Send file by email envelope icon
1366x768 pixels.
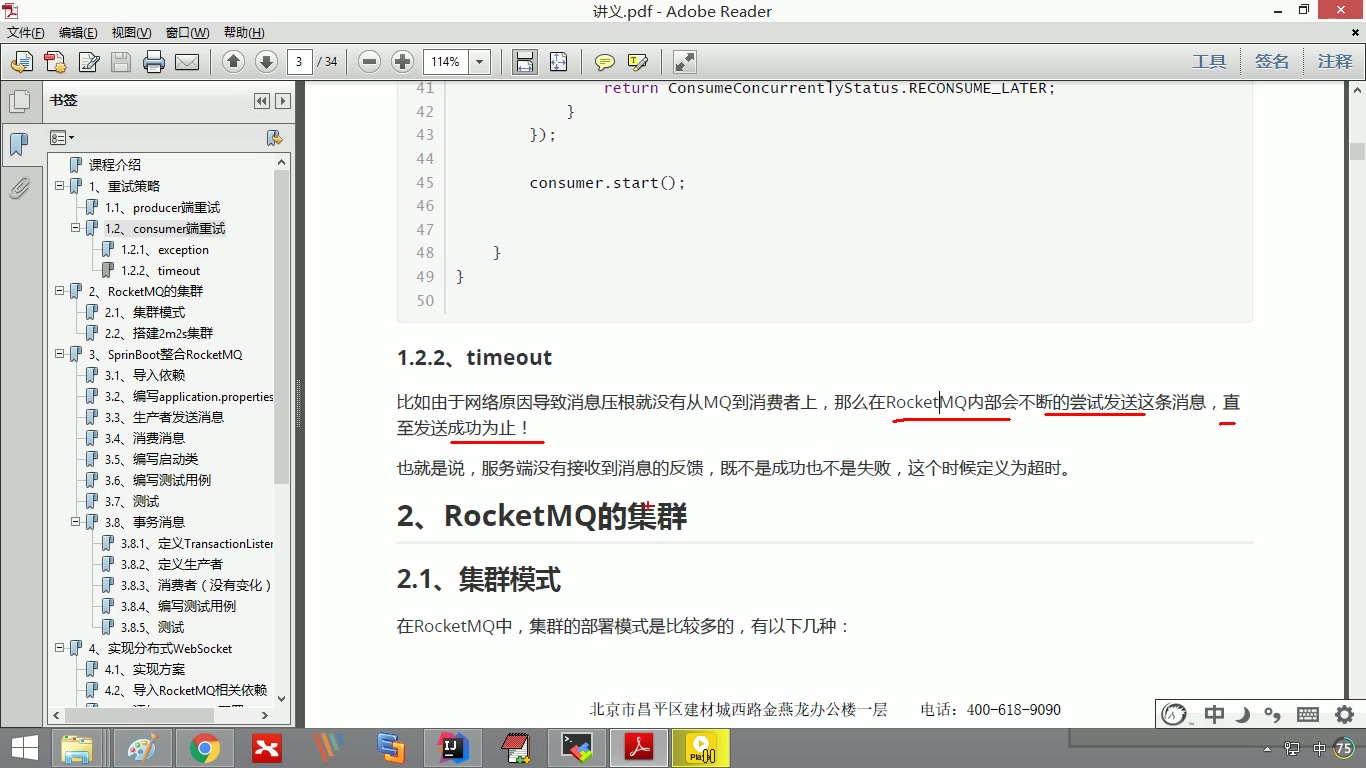click(x=187, y=62)
